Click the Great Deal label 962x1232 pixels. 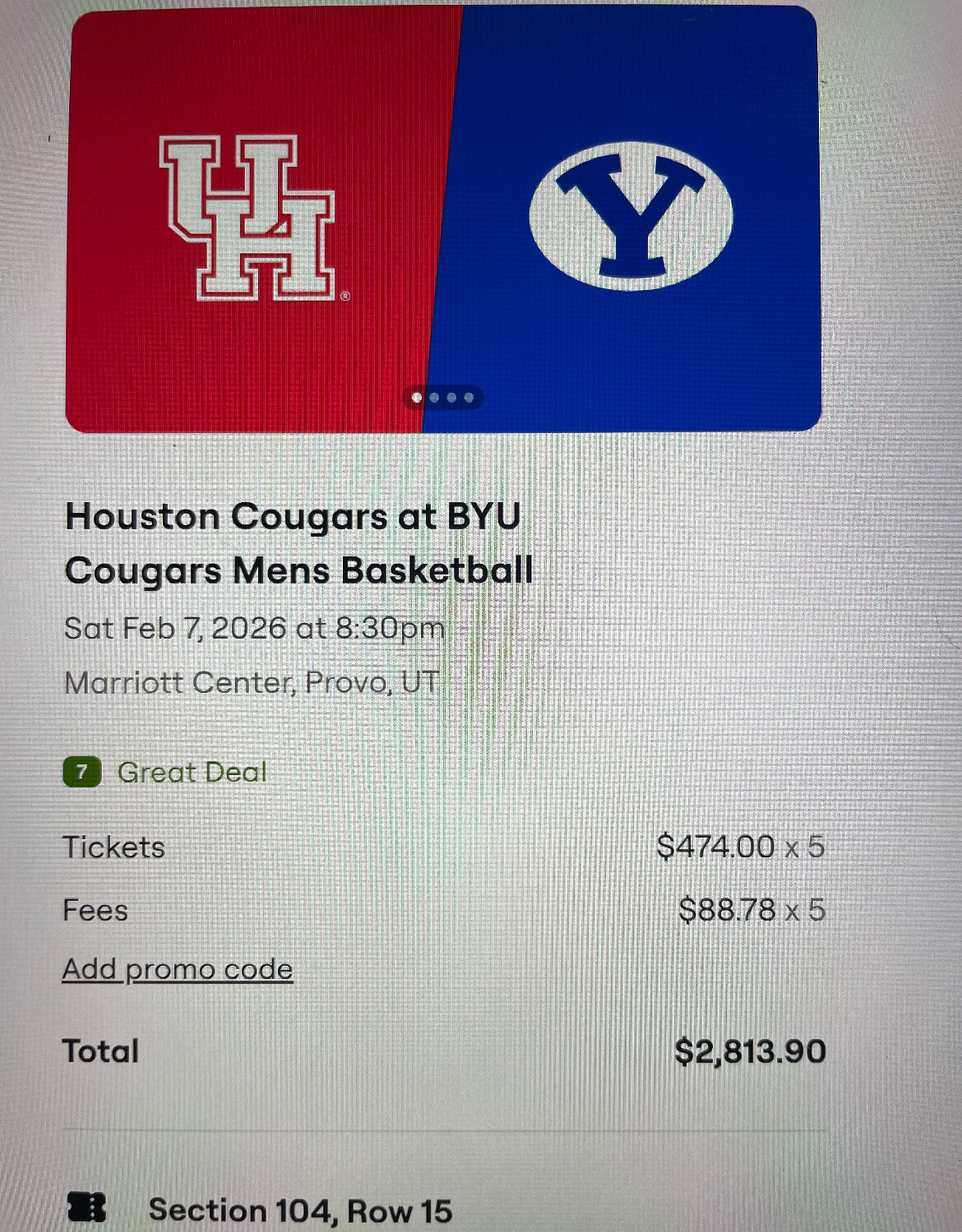point(192,773)
